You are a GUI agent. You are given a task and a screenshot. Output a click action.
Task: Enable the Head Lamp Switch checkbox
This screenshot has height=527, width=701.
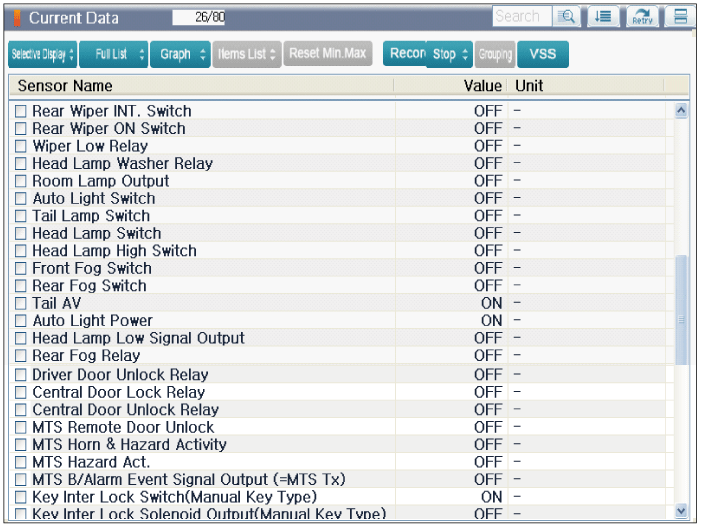pos(20,233)
